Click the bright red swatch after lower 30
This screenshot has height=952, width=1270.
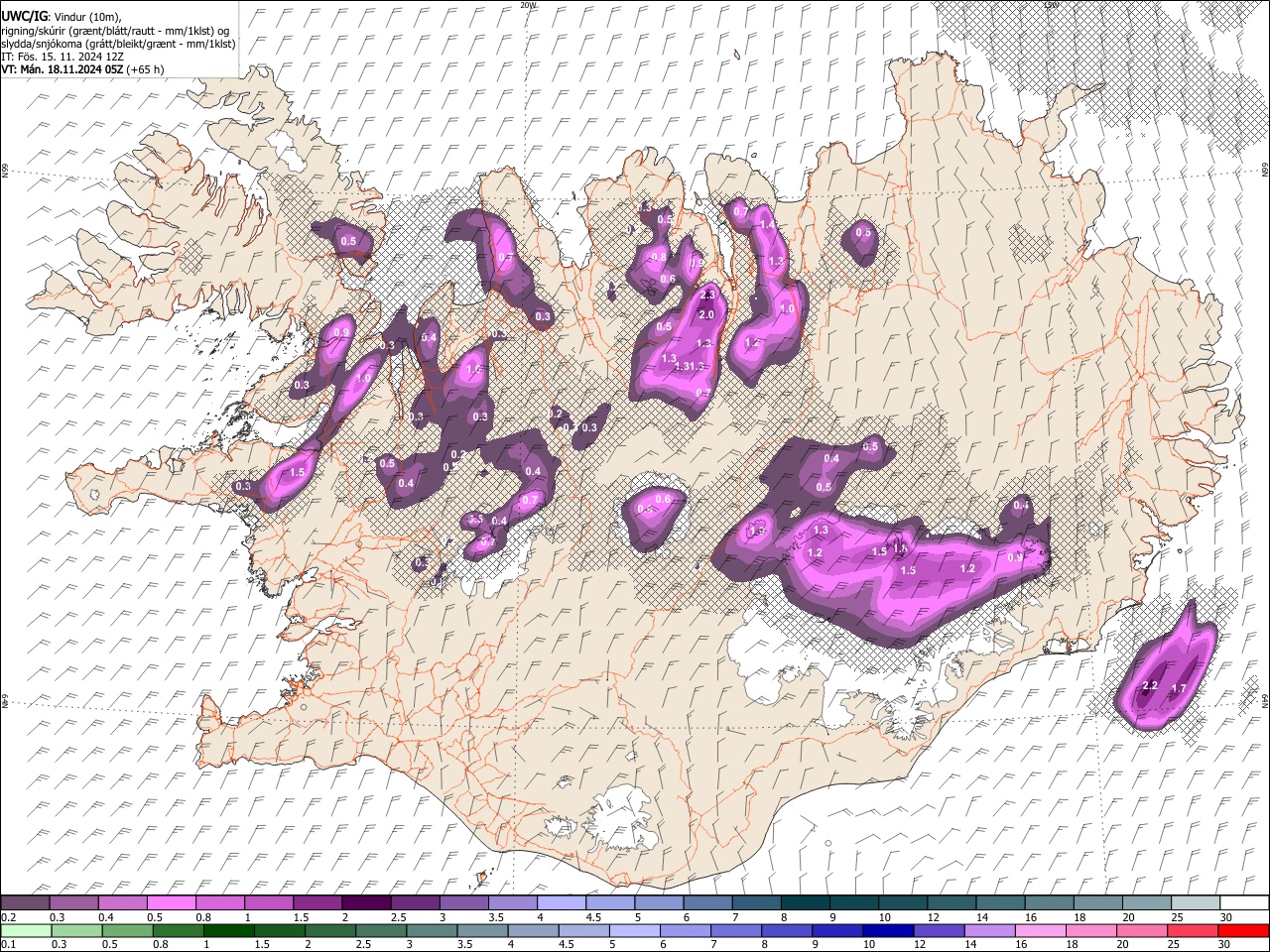click(1243, 930)
